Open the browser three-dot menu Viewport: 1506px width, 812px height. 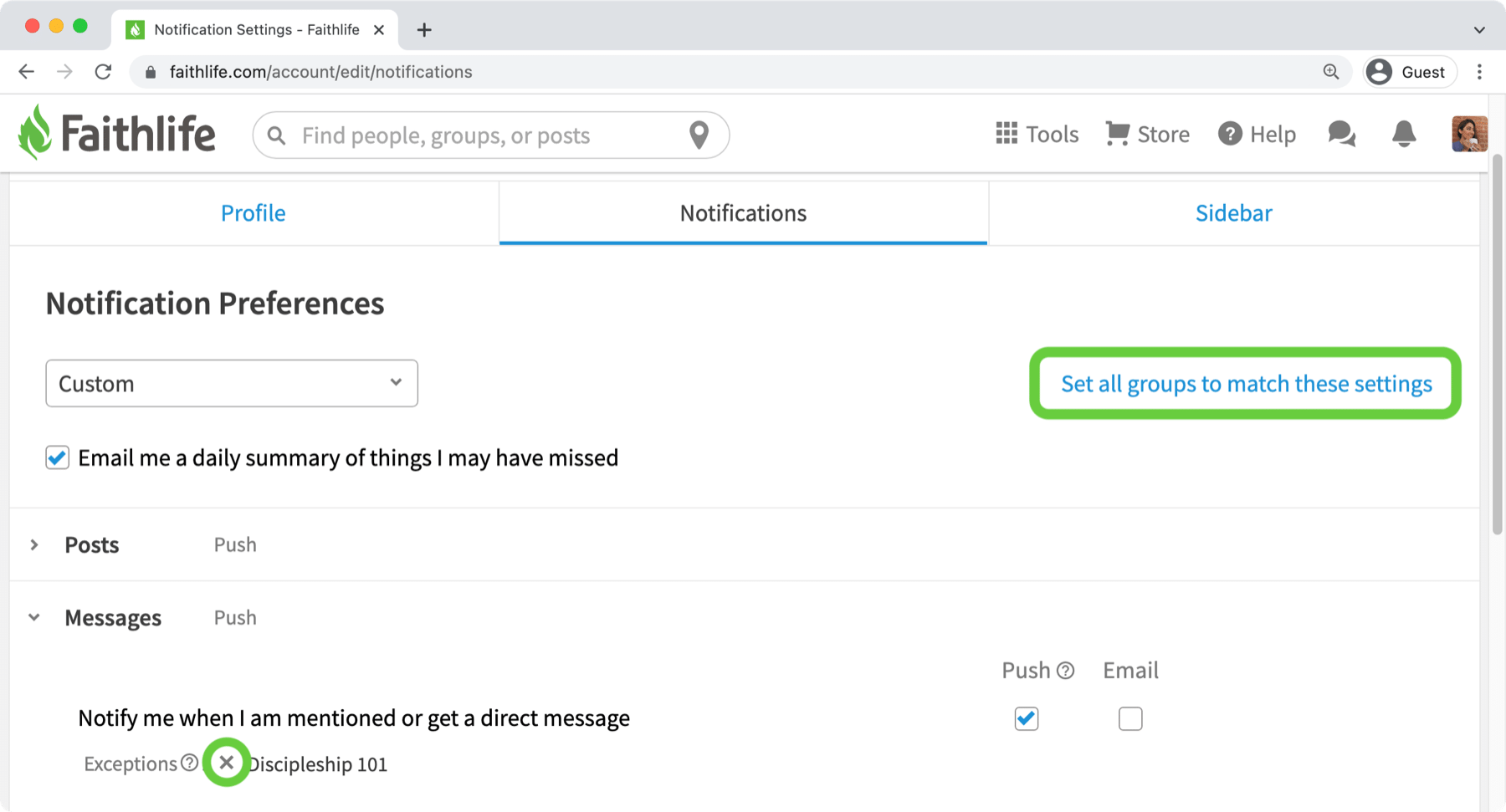[x=1479, y=72]
